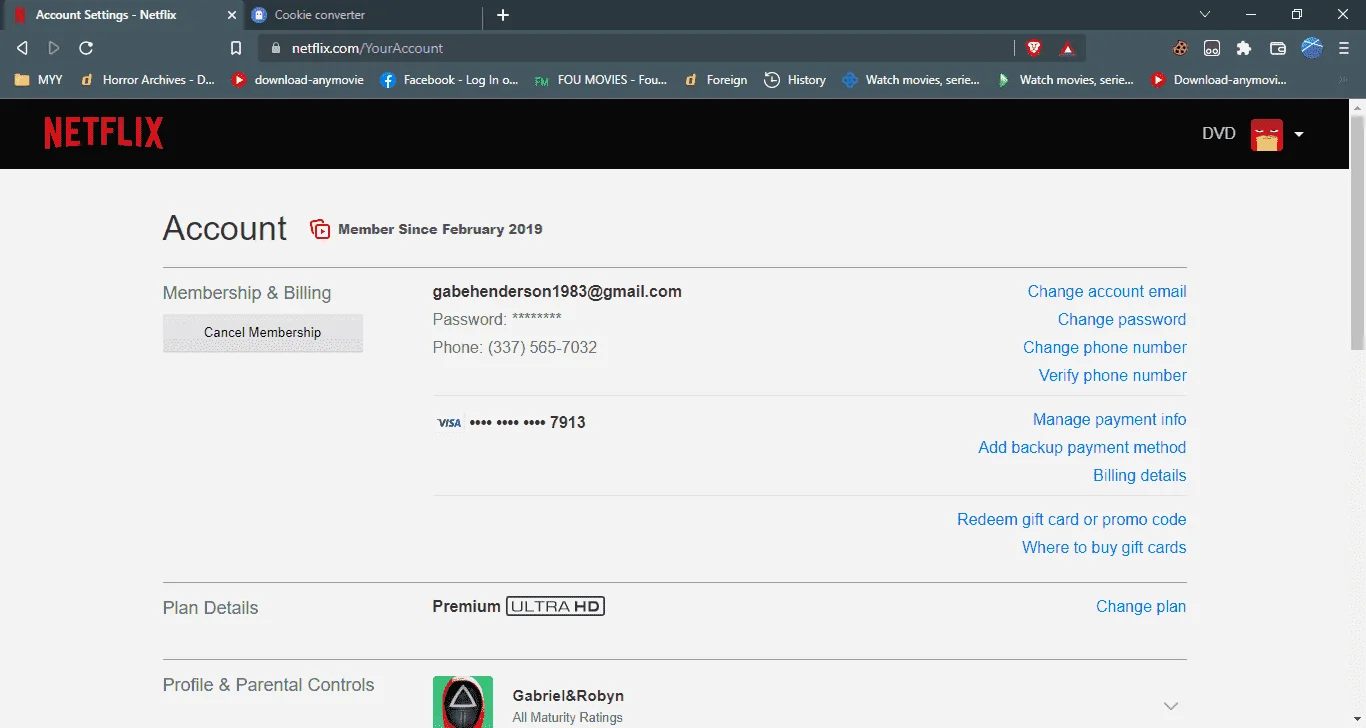Open Manage payment info link

tap(1110, 420)
